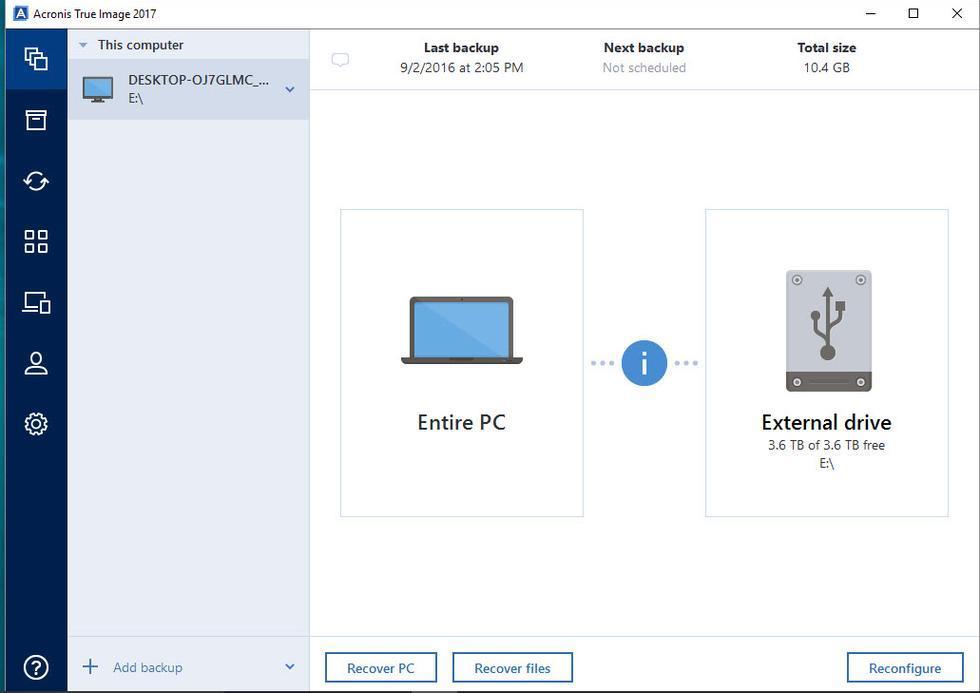The image size is (980, 693).
Task: Click the Recover files button
Action: (512, 668)
